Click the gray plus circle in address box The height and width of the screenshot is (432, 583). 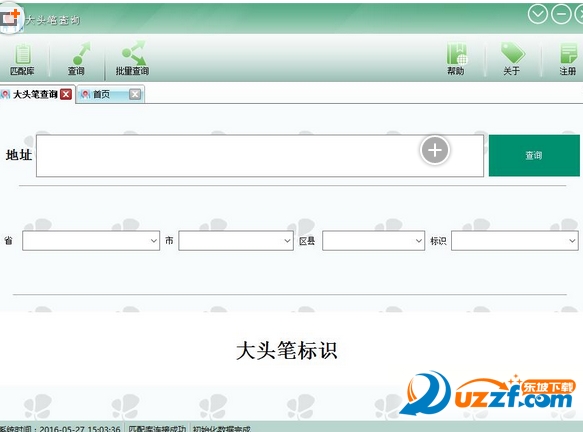[435, 151]
